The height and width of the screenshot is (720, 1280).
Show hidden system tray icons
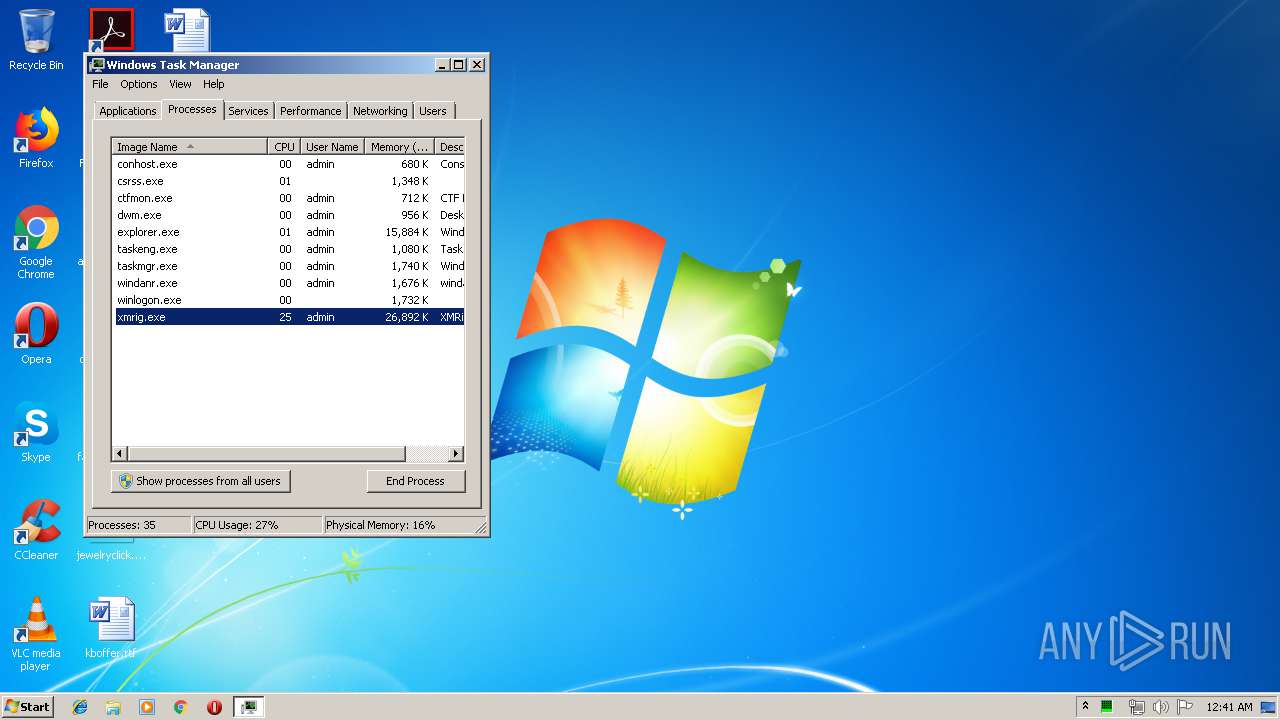tap(1085, 707)
